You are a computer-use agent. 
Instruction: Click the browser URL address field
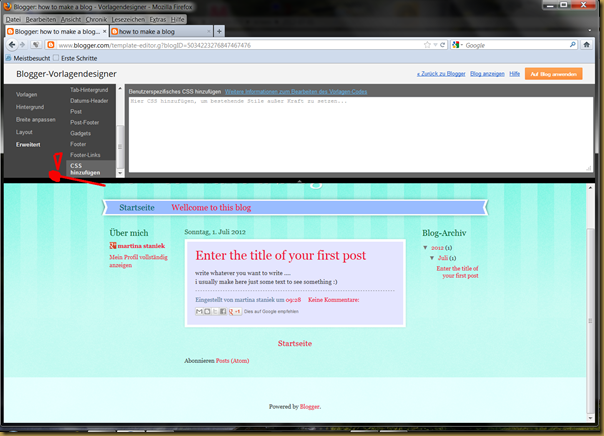[239, 45]
